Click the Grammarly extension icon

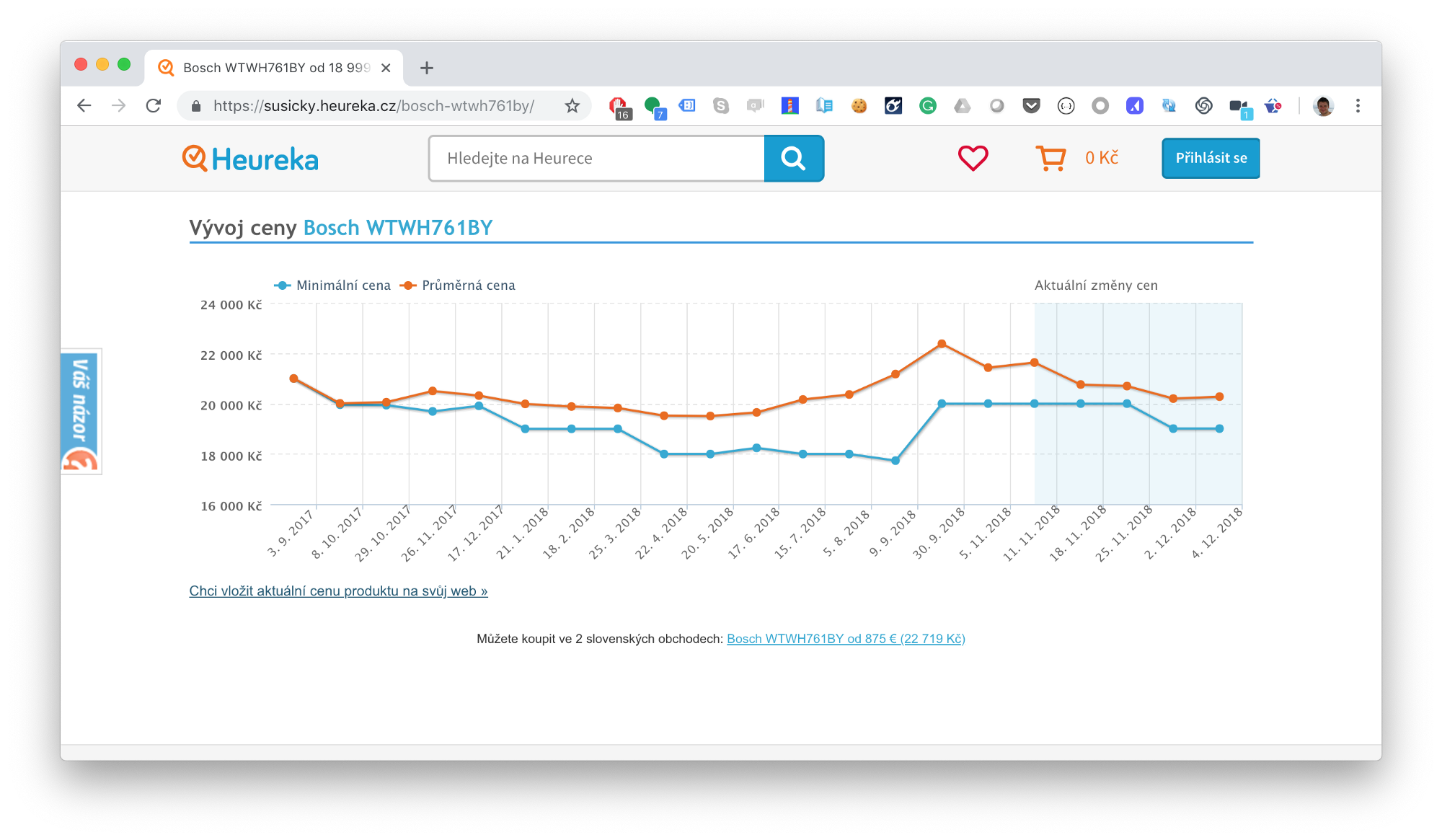(927, 106)
